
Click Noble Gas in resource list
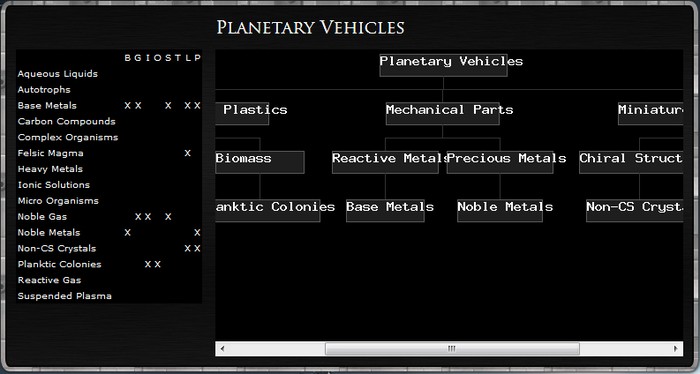[x=42, y=217]
